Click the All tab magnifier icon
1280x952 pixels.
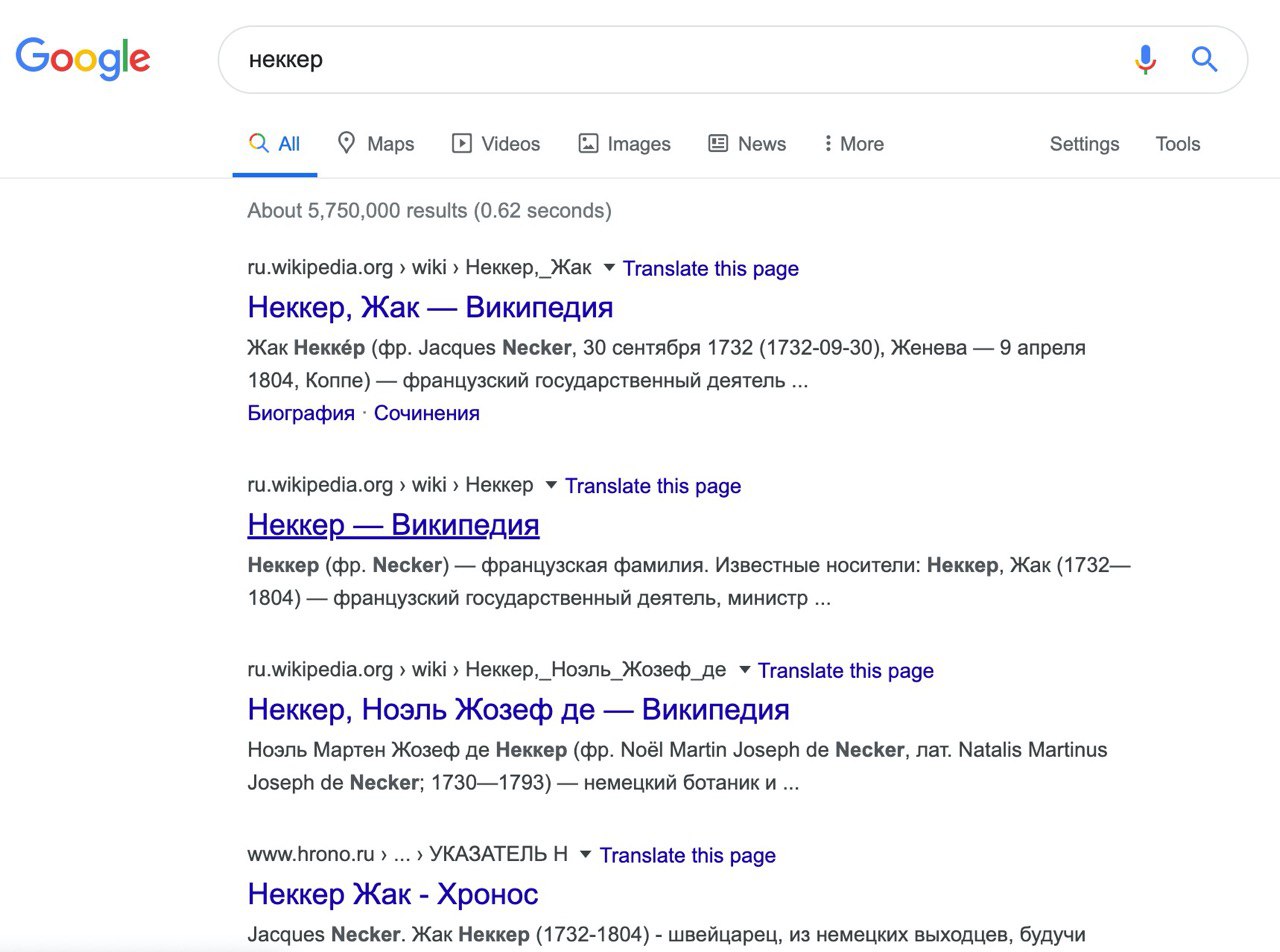click(259, 143)
